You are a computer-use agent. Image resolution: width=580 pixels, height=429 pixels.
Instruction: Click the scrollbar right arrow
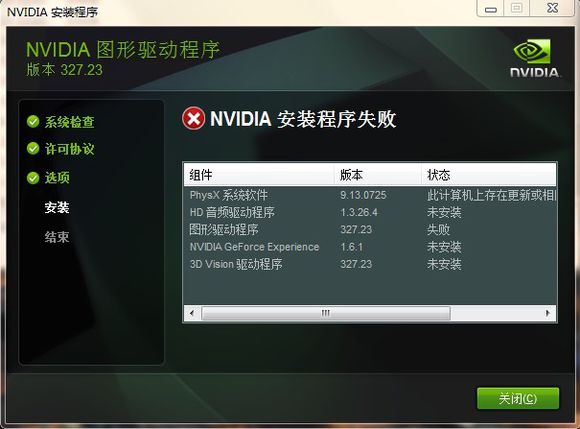click(x=547, y=314)
